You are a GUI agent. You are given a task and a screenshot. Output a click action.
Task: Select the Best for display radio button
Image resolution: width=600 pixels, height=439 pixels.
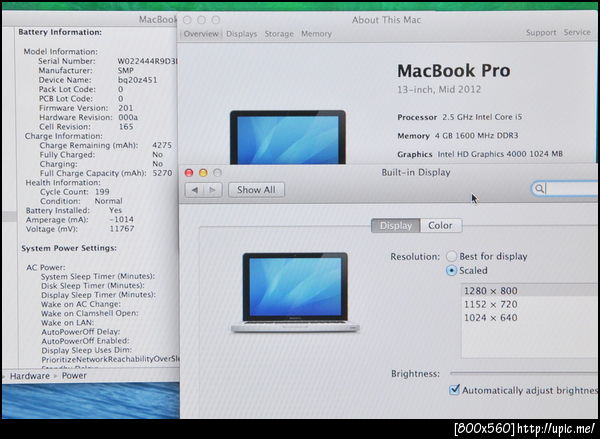point(452,256)
